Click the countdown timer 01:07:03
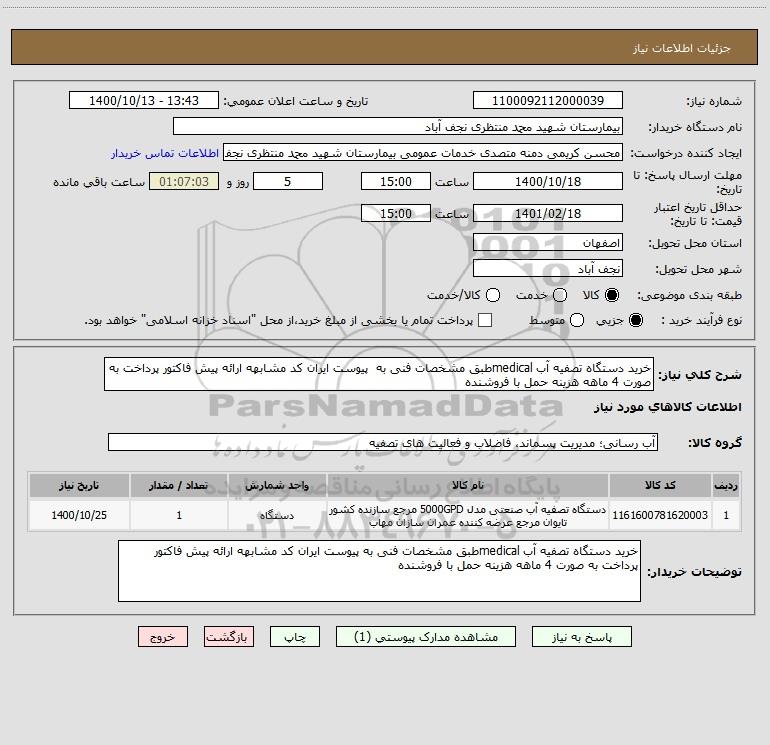This screenshot has height=745, width=770. 184,181
